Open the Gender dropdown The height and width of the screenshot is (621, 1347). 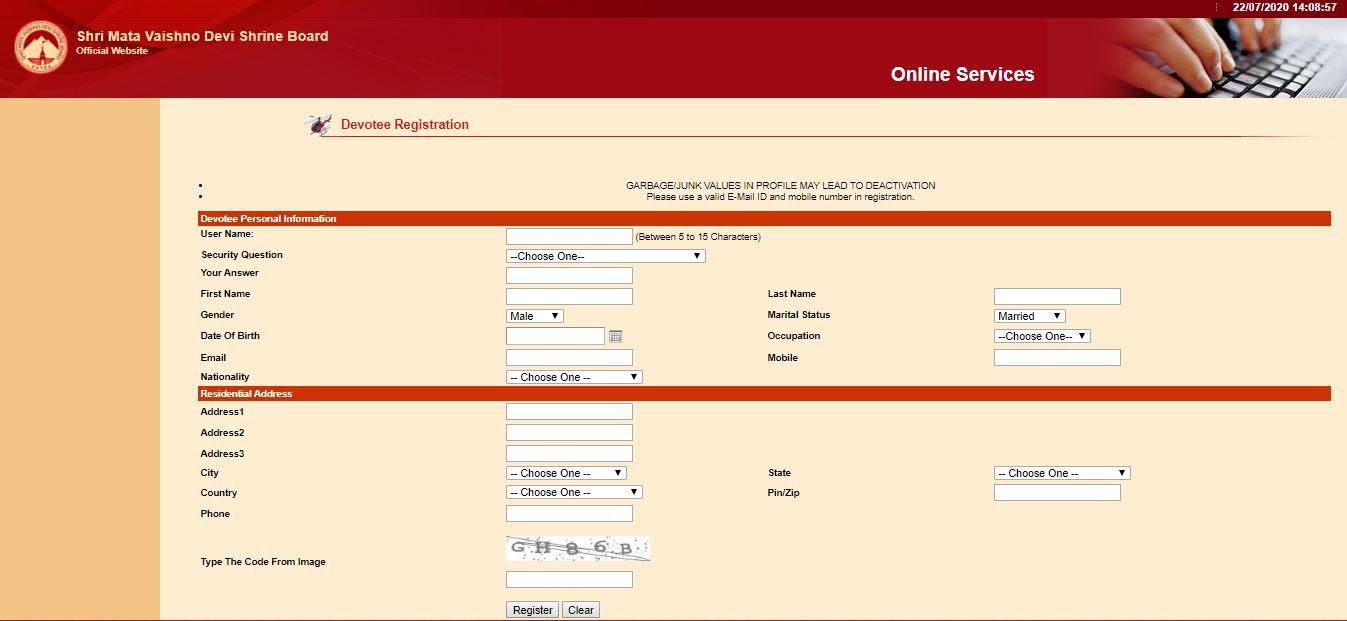pyautogui.click(x=535, y=316)
